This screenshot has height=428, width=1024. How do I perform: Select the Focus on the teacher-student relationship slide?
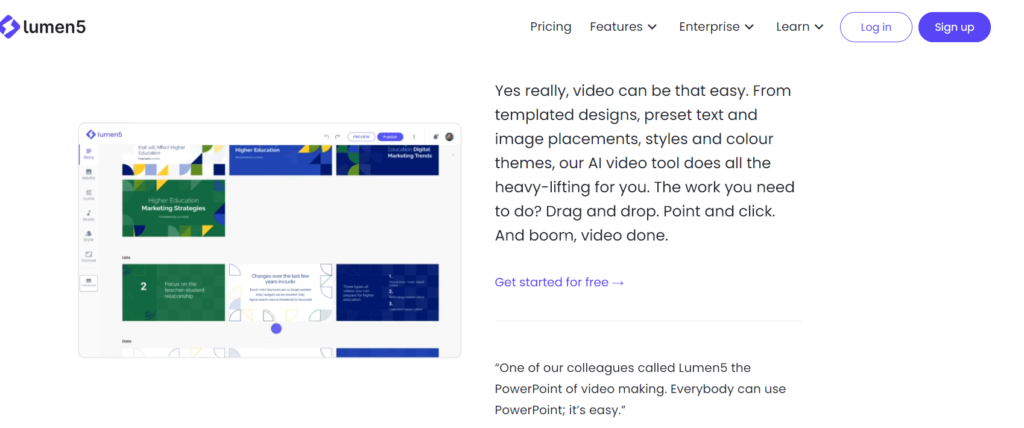pos(174,292)
